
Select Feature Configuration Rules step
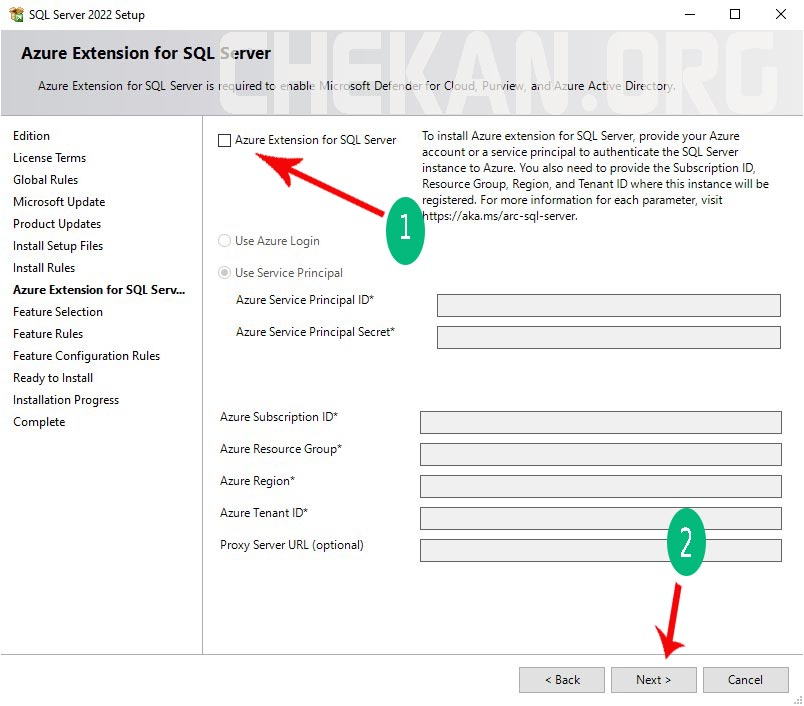[x=87, y=356]
